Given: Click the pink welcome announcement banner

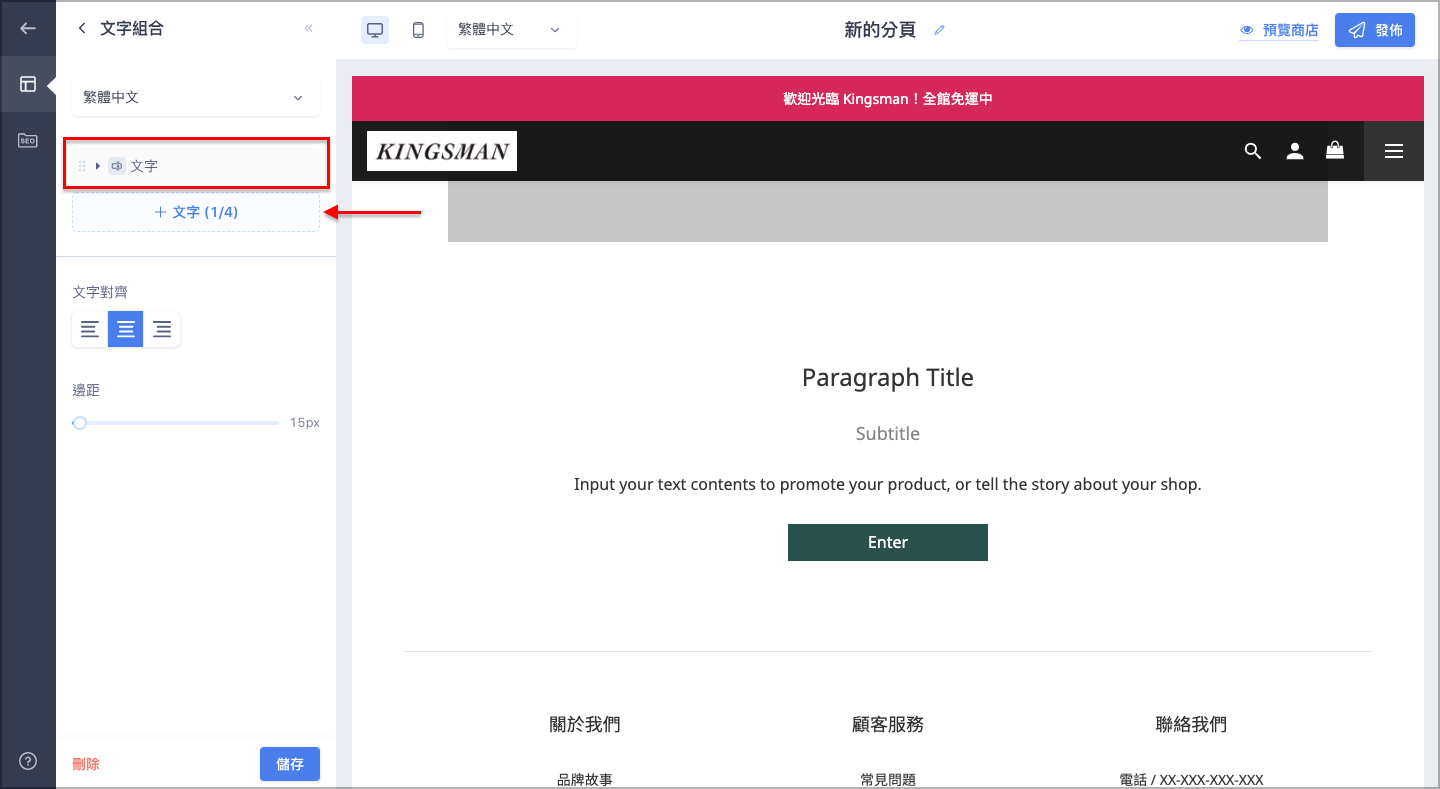Looking at the screenshot, I should (888, 99).
